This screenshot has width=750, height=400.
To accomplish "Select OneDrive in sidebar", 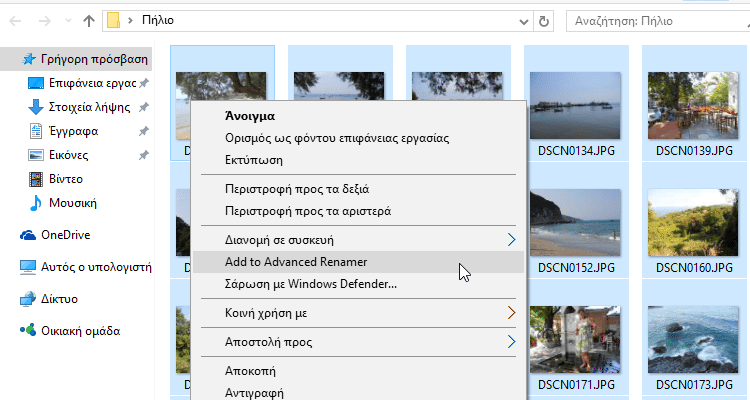I will pyautogui.click(x=66, y=235).
